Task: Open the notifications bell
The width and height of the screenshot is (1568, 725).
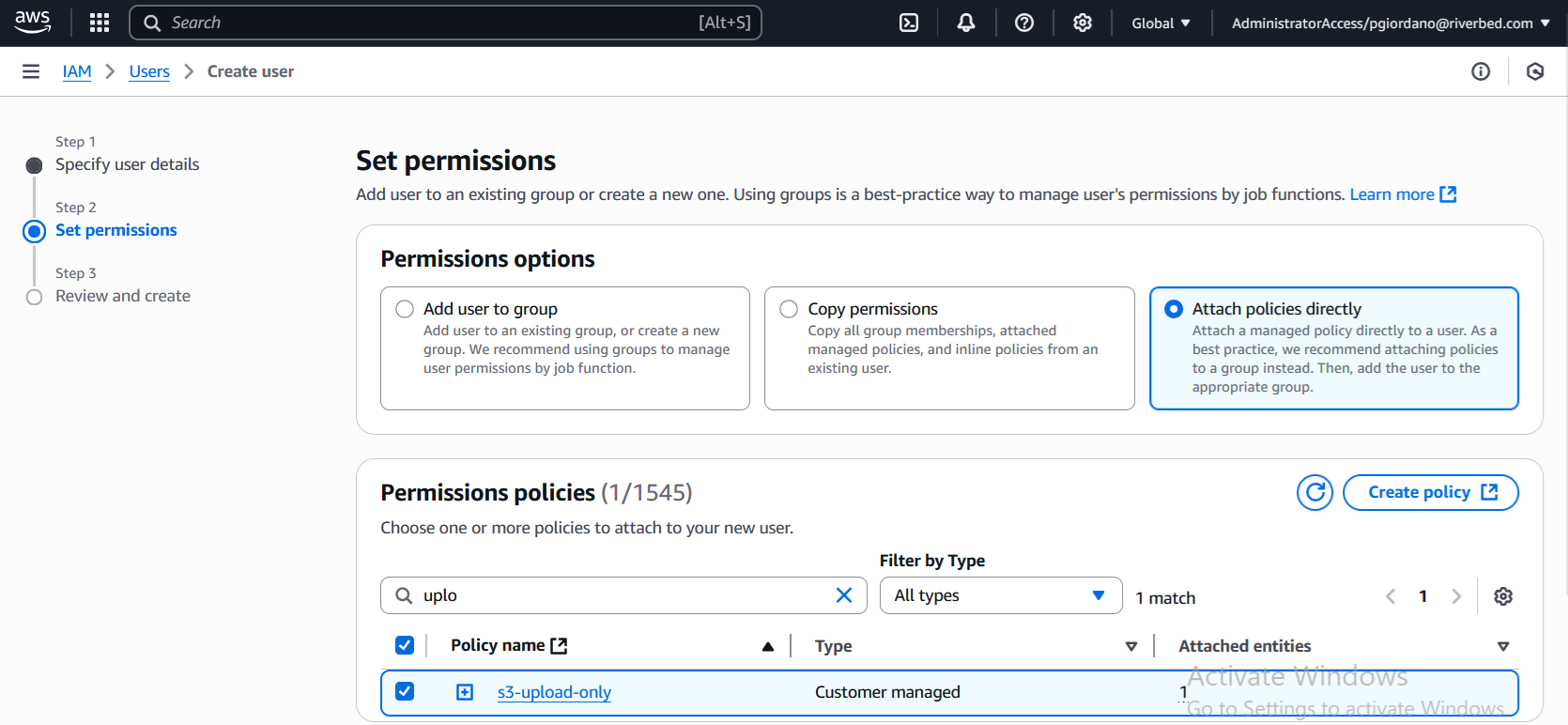Action: [966, 23]
